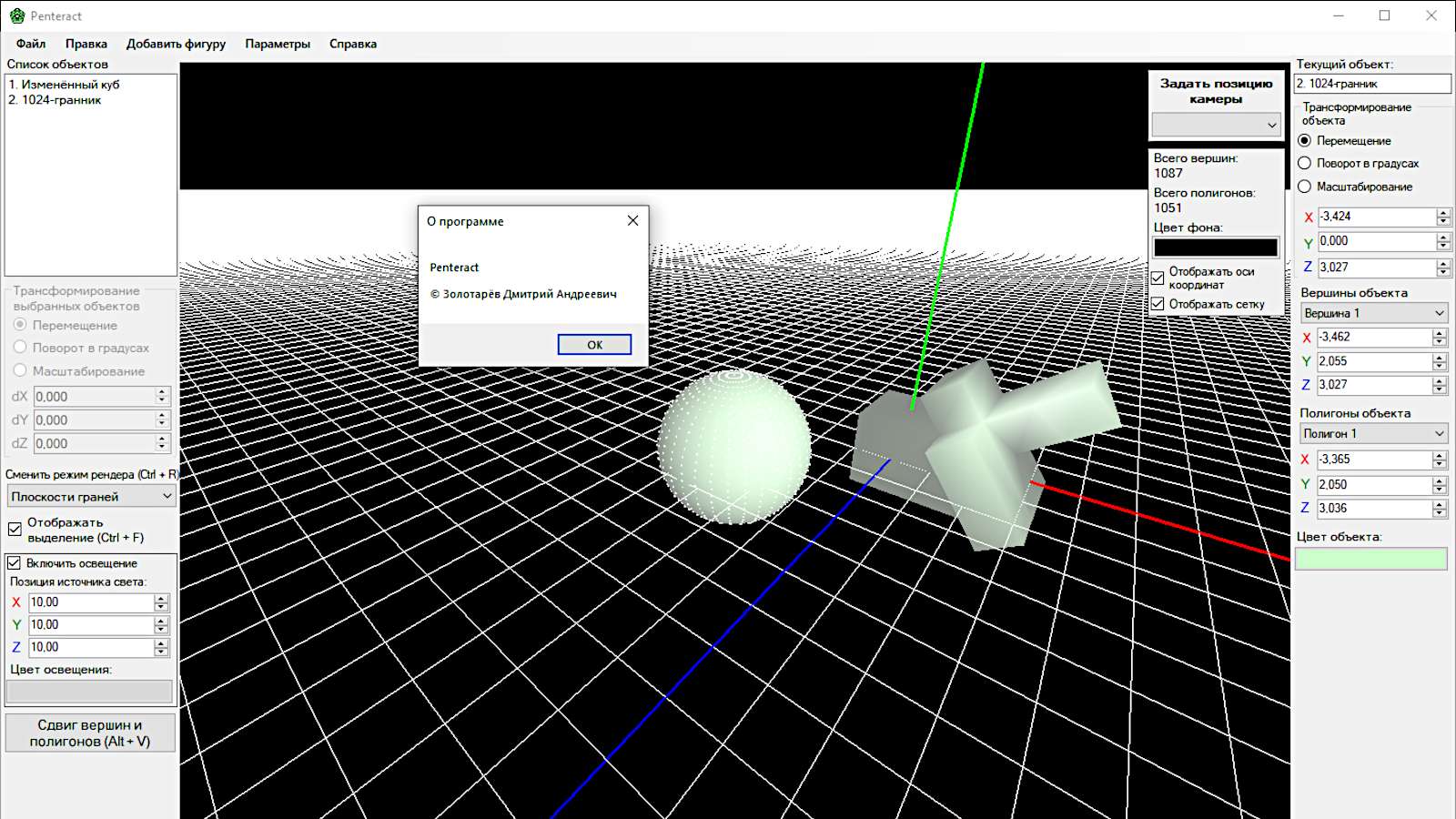Screen dimensions: 1456x819
Task: Click the black Цвет фона swatch
Action: point(1216,248)
